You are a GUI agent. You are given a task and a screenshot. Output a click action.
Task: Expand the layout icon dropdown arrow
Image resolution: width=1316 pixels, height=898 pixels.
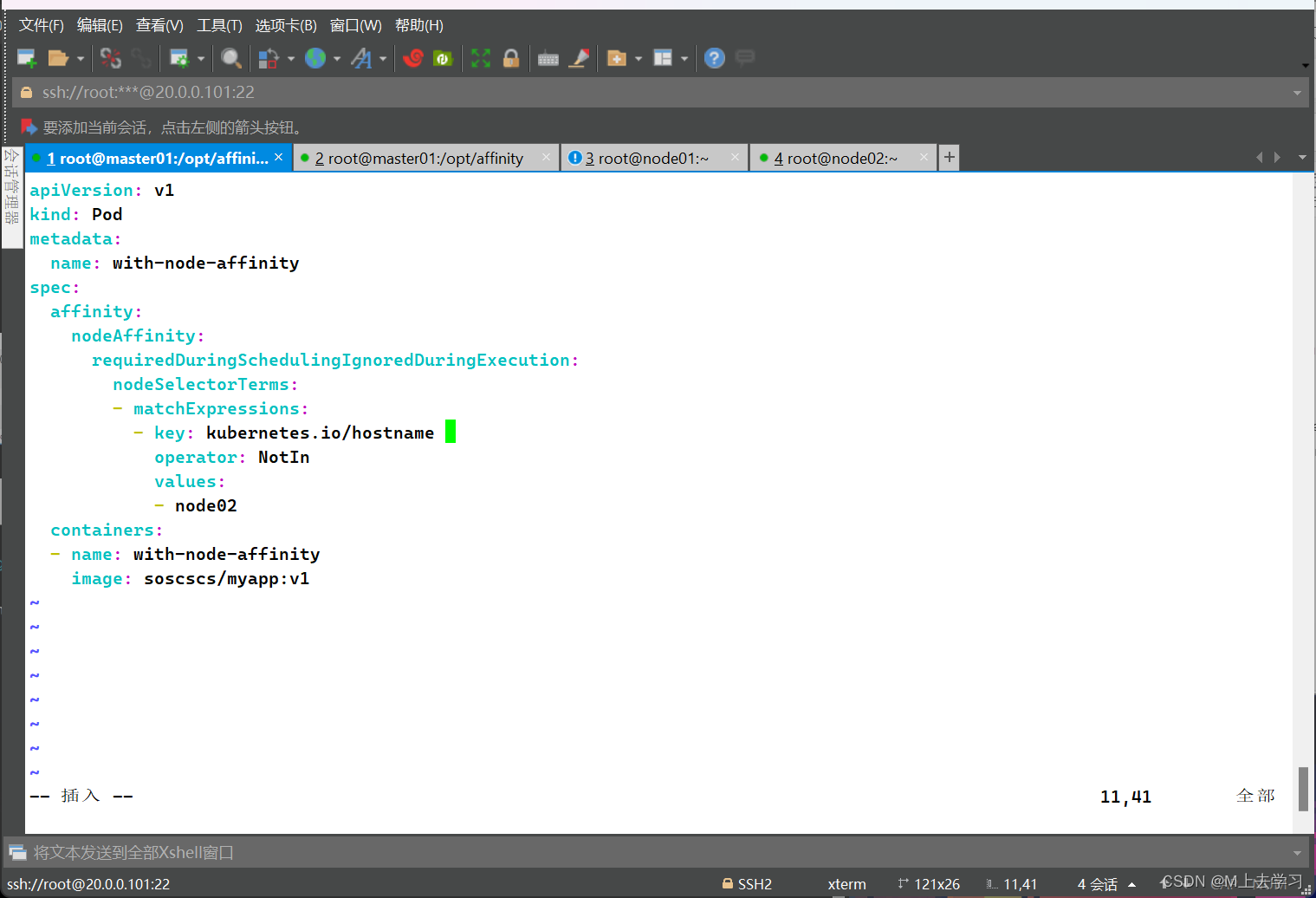pos(684,59)
